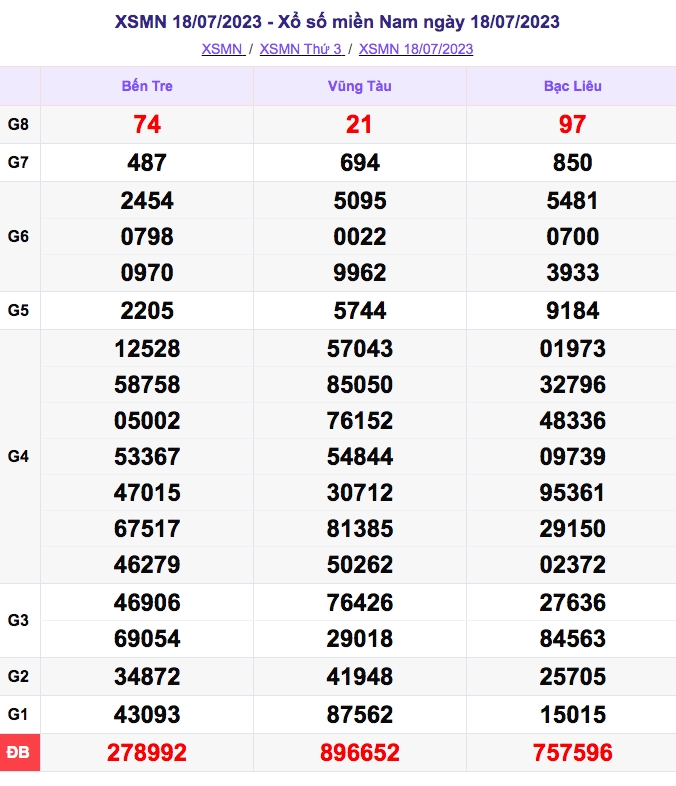Viewport: 676px width, 786px height.
Task: Click the G5 row label
Action: click(18, 311)
